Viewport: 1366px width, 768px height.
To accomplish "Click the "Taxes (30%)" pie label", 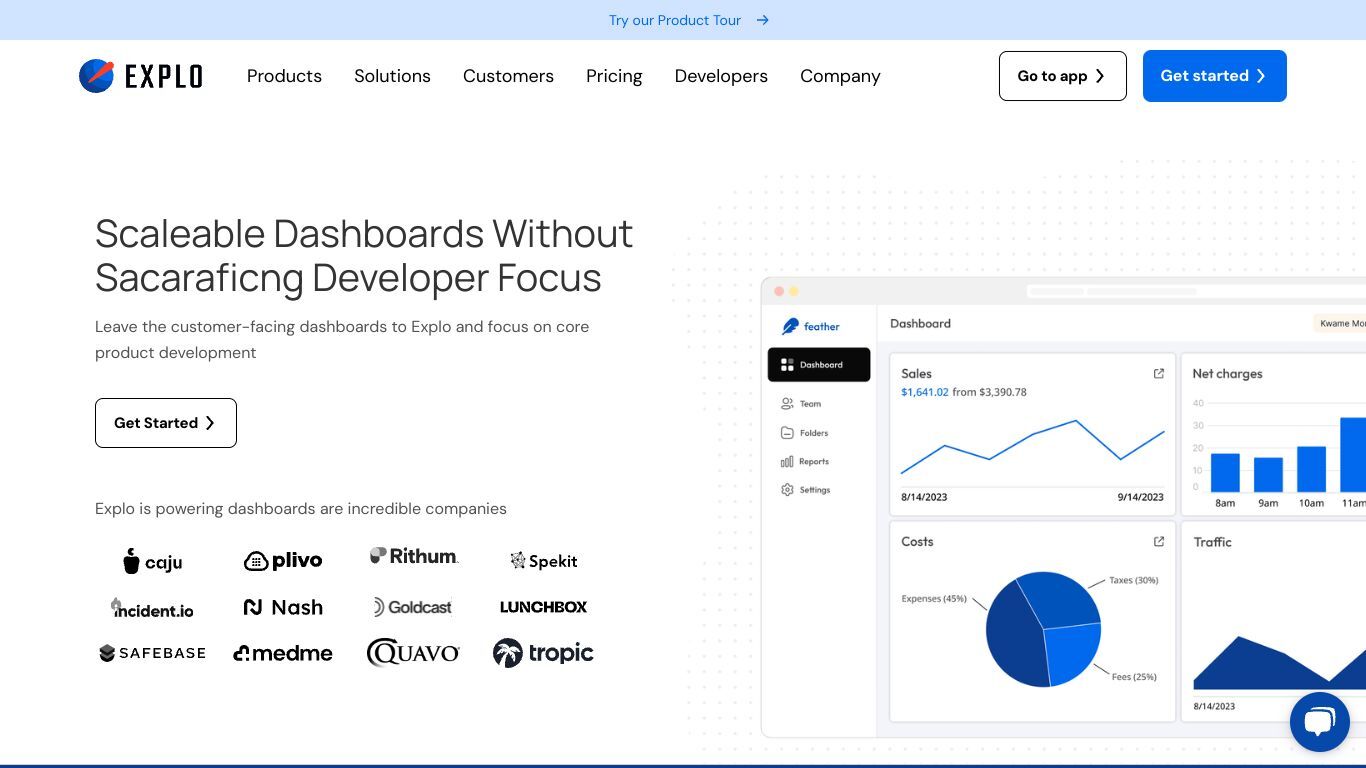I will [1134, 580].
